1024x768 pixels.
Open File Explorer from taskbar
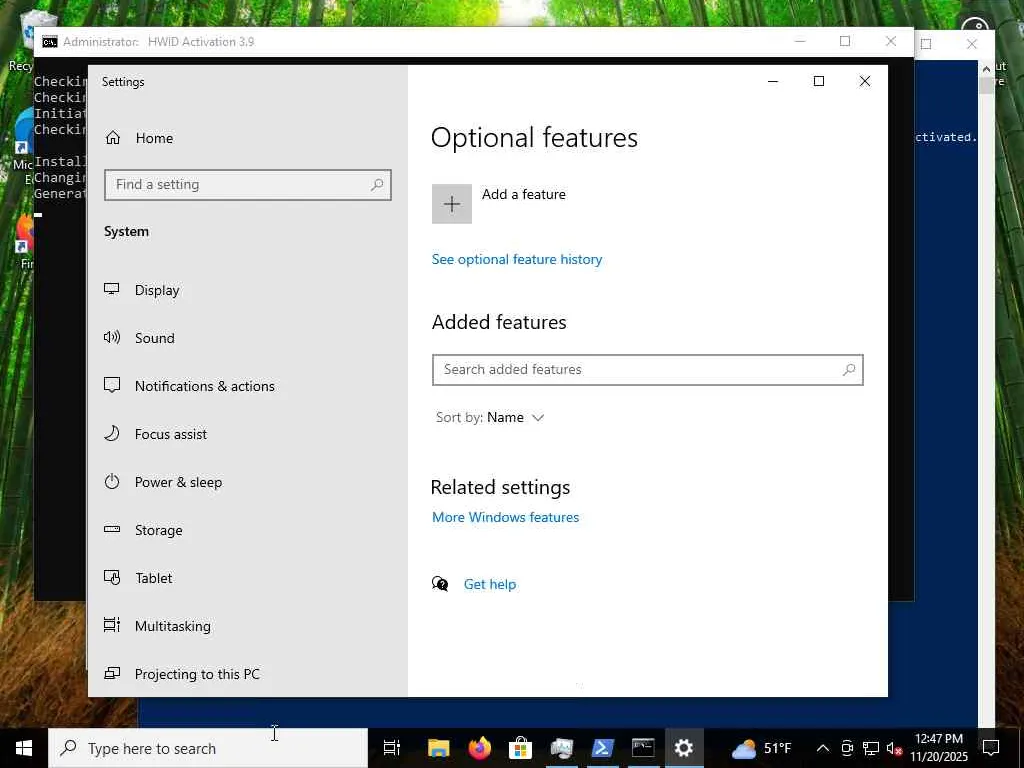pyautogui.click(x=438, y=748)
